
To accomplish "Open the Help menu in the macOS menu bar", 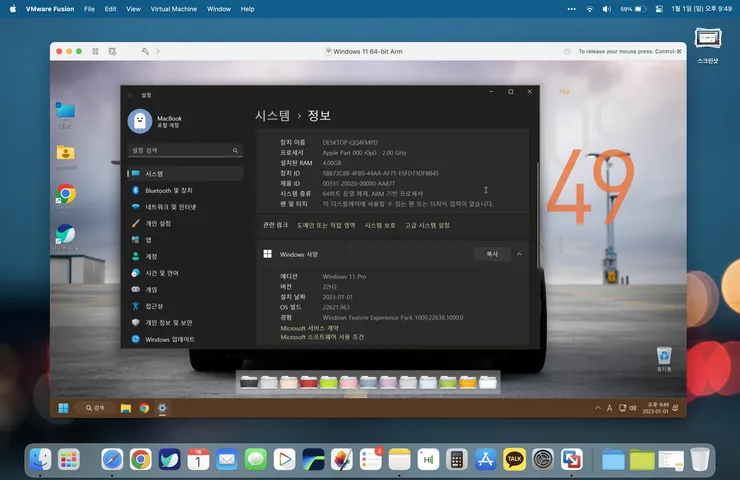I will coord(247,9).
